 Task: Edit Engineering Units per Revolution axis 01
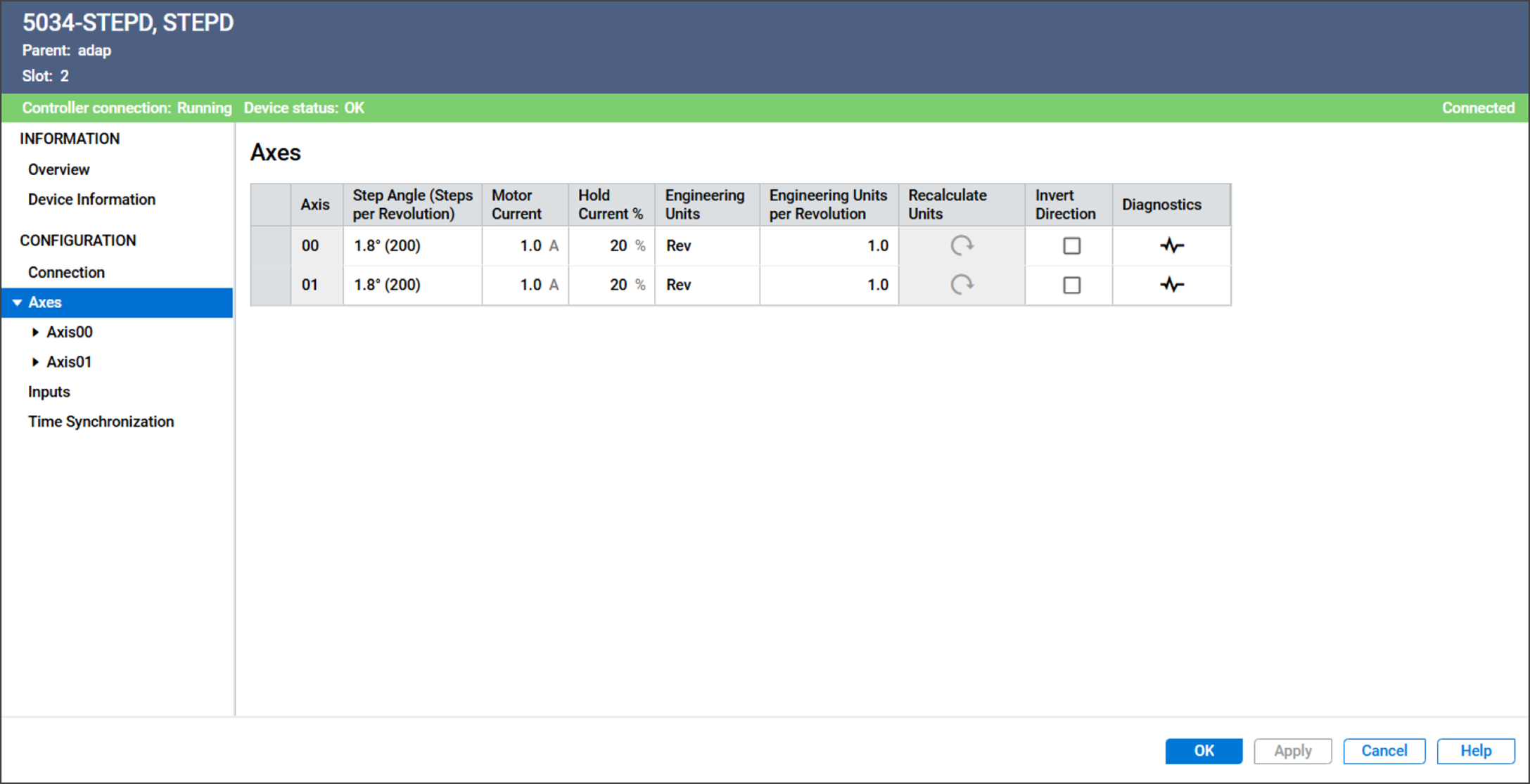coord(829,285)
